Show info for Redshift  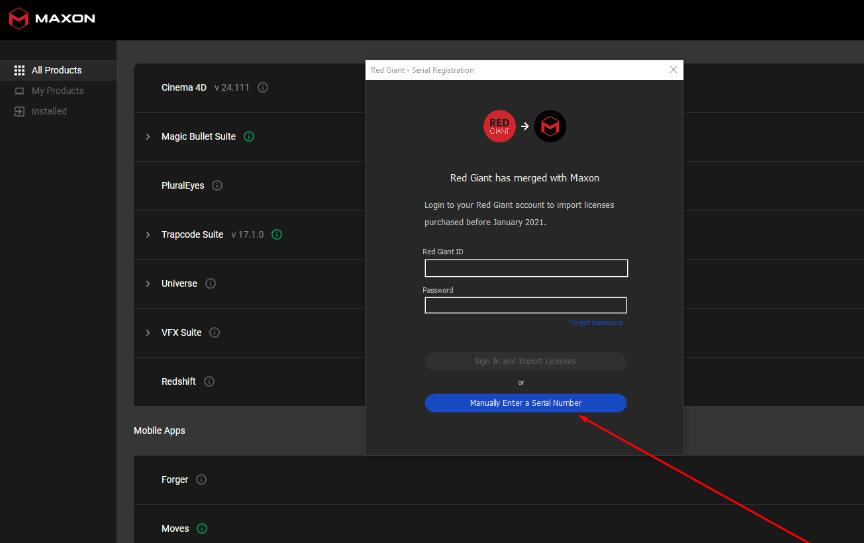[209, 381]
